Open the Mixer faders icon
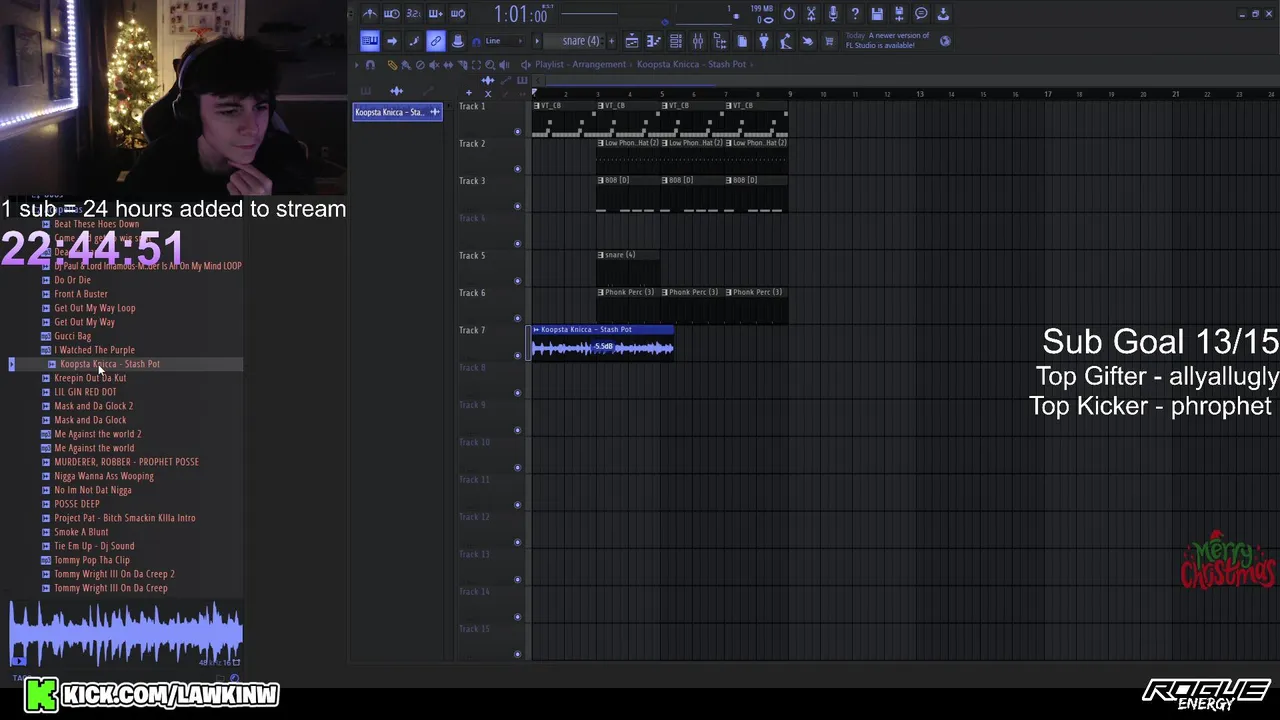 [698, 41]
